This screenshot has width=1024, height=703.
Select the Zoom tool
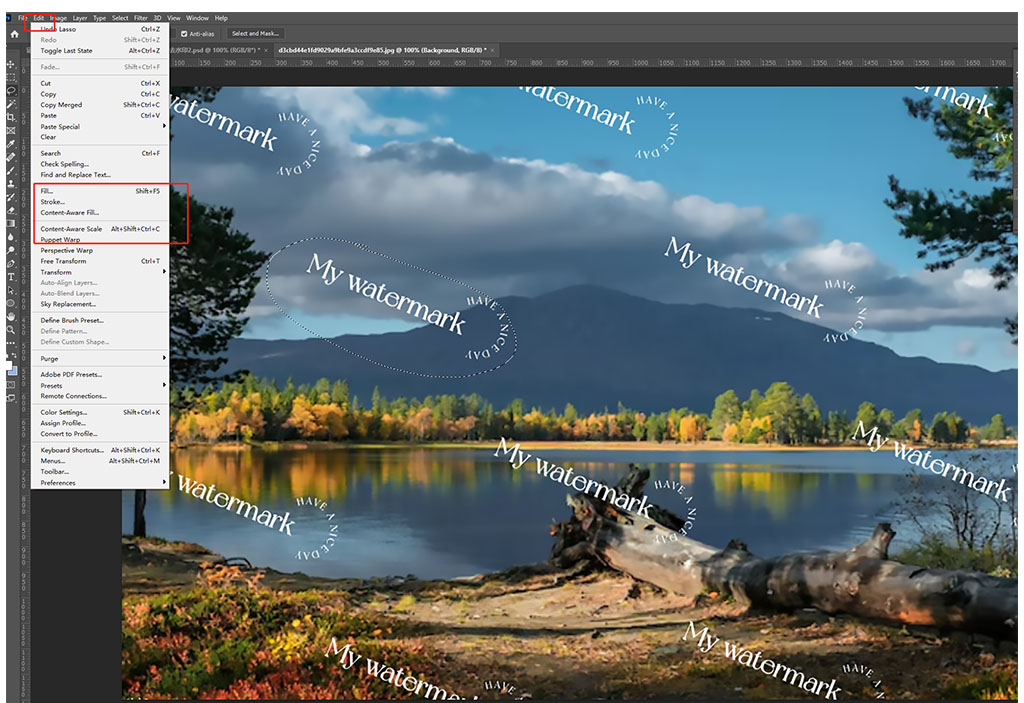11,330
